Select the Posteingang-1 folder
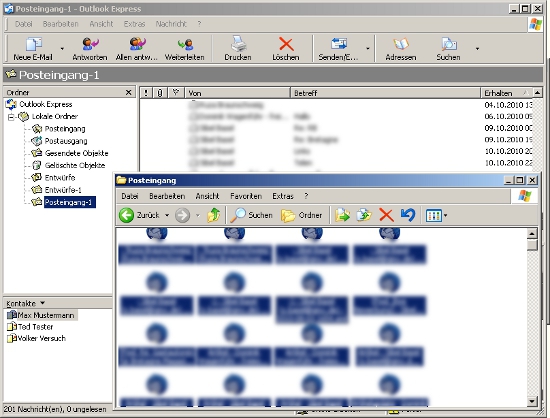The image size is (550, 418). click(x=69, y=202)
